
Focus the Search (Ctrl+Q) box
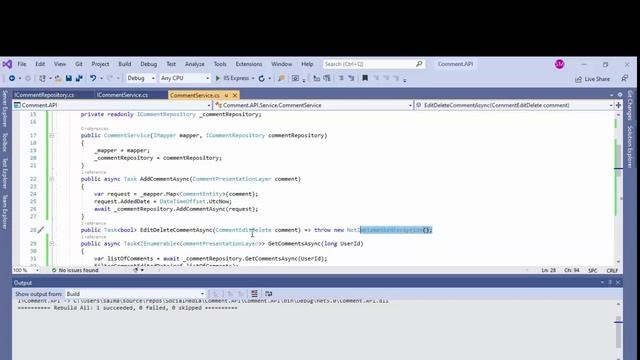pyautogui.click(x=373, y=64)
